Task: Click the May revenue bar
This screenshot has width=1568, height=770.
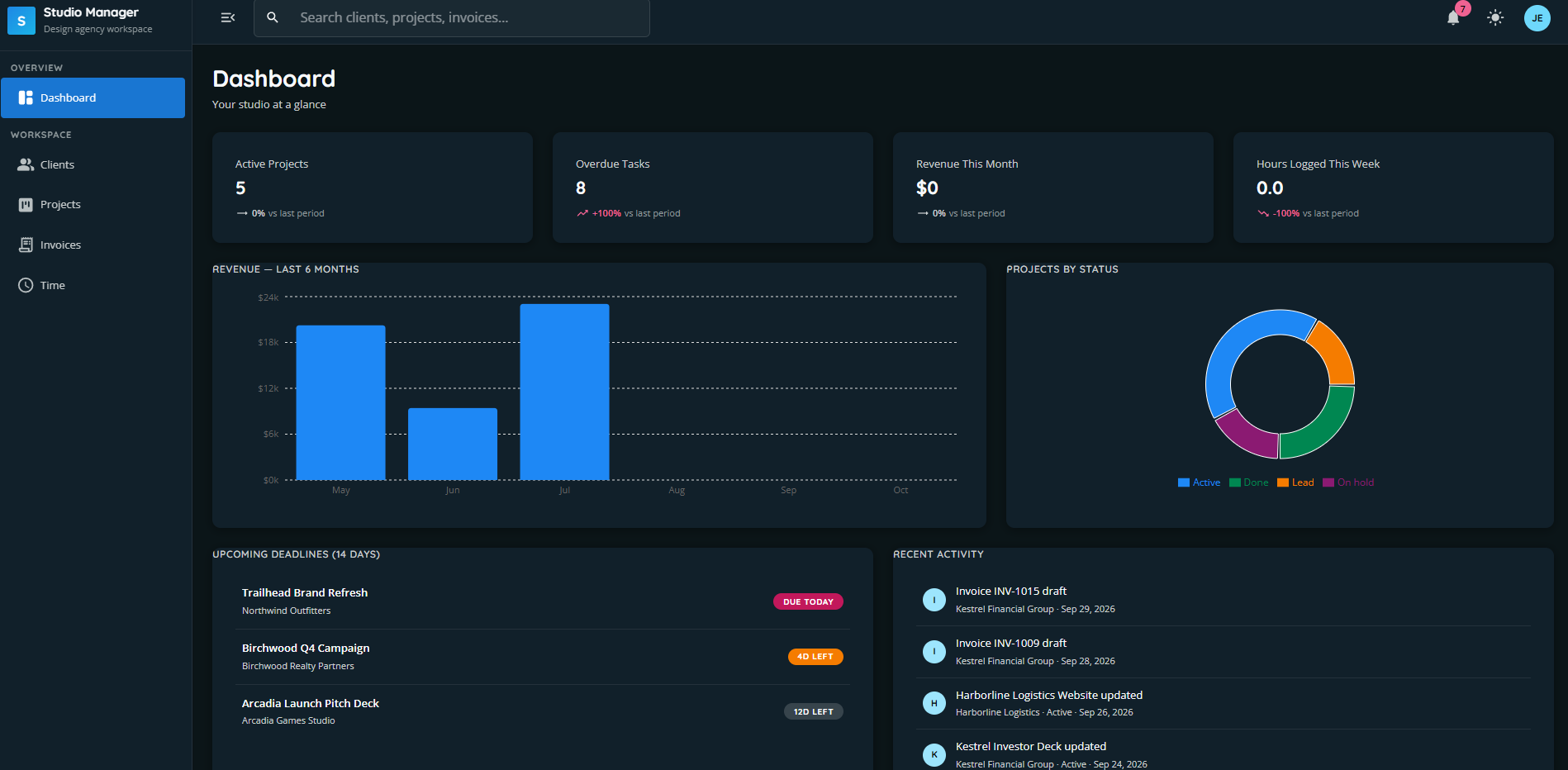Action: coord(341,402)
